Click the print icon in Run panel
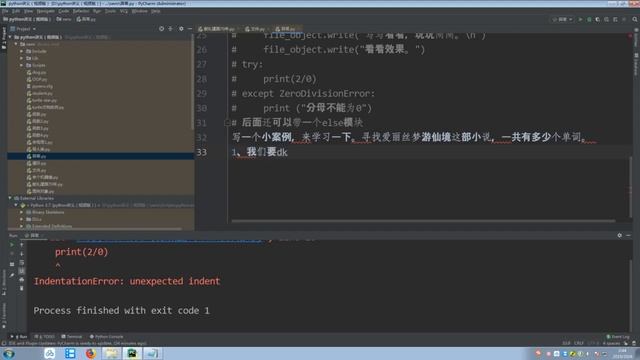 (x=22, y=280)
